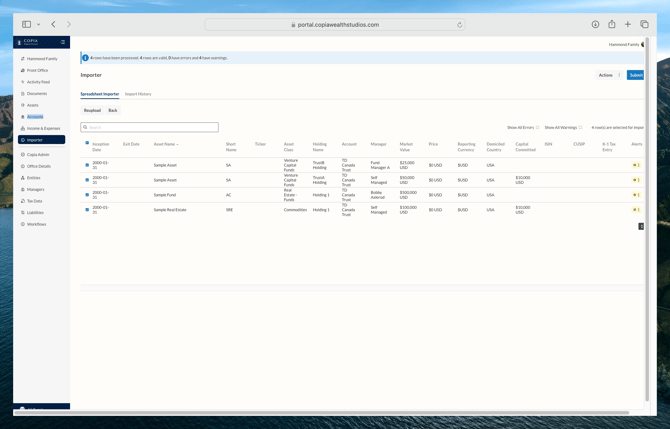Toggle the select-all checkbox in table header
This screenshot has height=429, width=670.
point(87,143)
